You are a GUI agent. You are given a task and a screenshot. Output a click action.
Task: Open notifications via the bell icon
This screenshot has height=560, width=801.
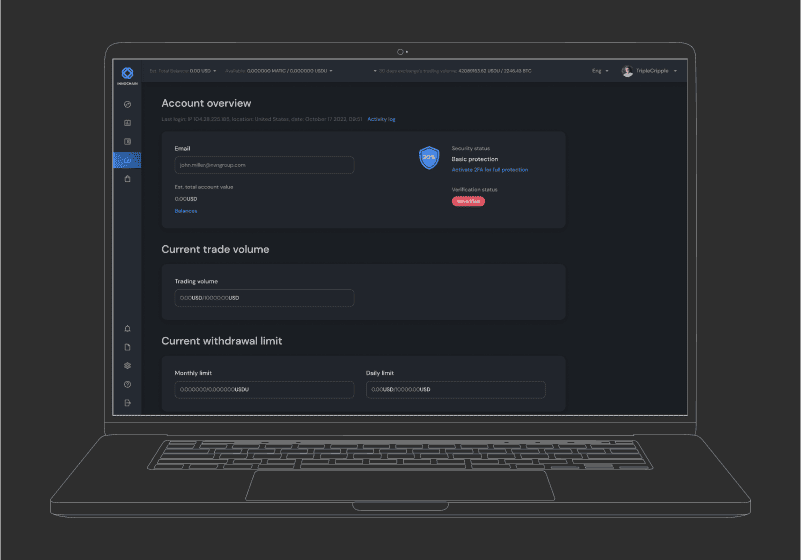(127, 328)
